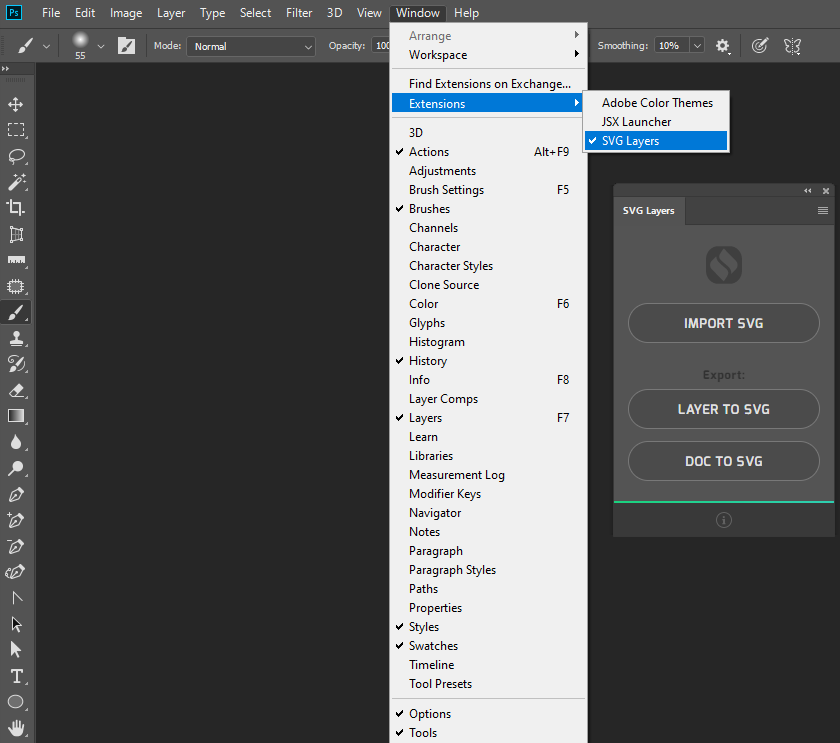
Task: Click the Photoshop Ps logo
Action: [x=14, y=12]
